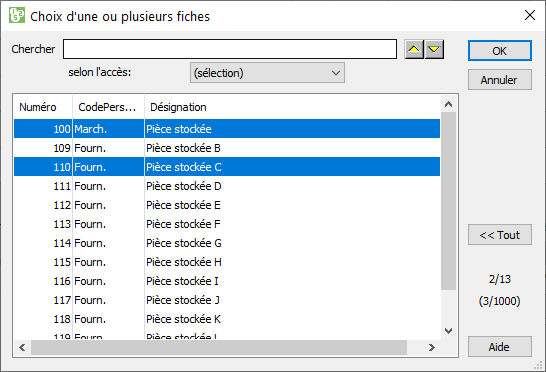Viewport: 546px width, 372px height.
Task: Click the CodePers... column header
Action: [108, 107]
